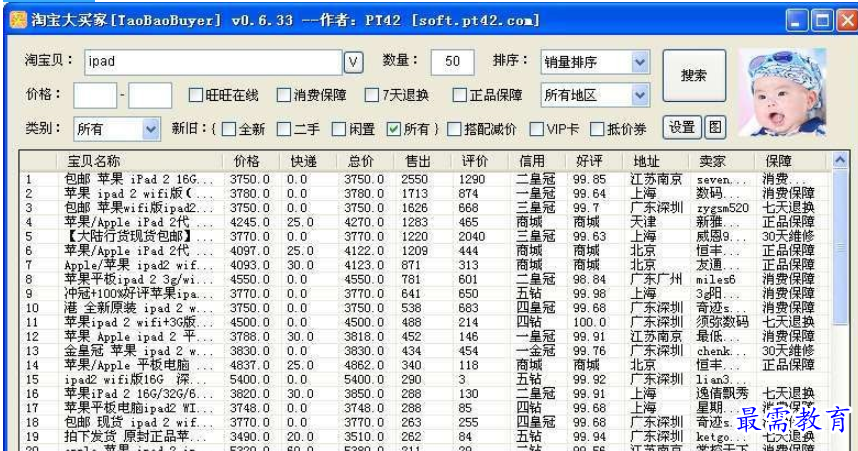This screenshot has width=858, height=451.
Task: Sort by 售出 column header
Action: pyautogui.click(x=423, y=161)
